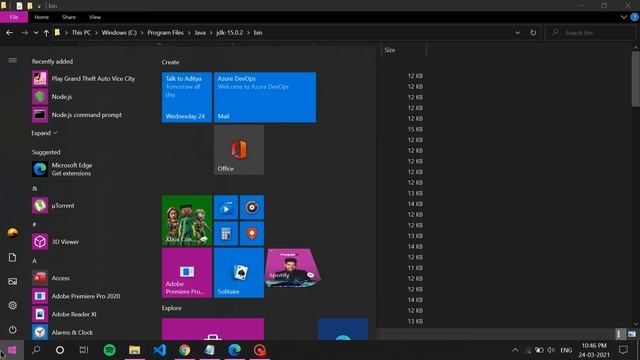Open Cortana from the taskbar

point(60,350)
